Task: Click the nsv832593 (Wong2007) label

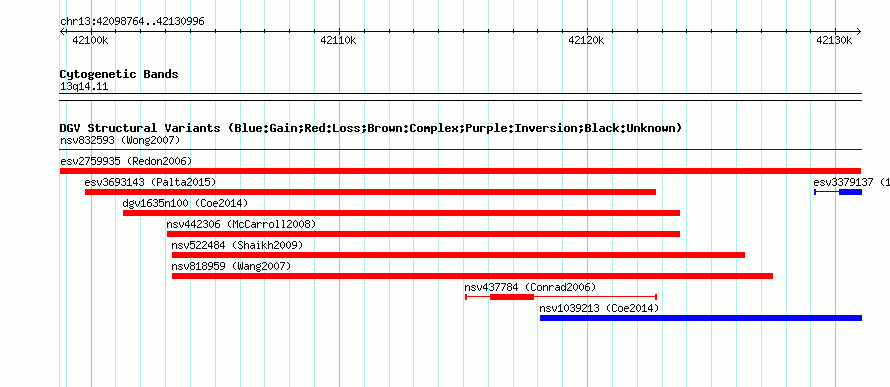Action: pyautogui.click(x=120, y=140)
